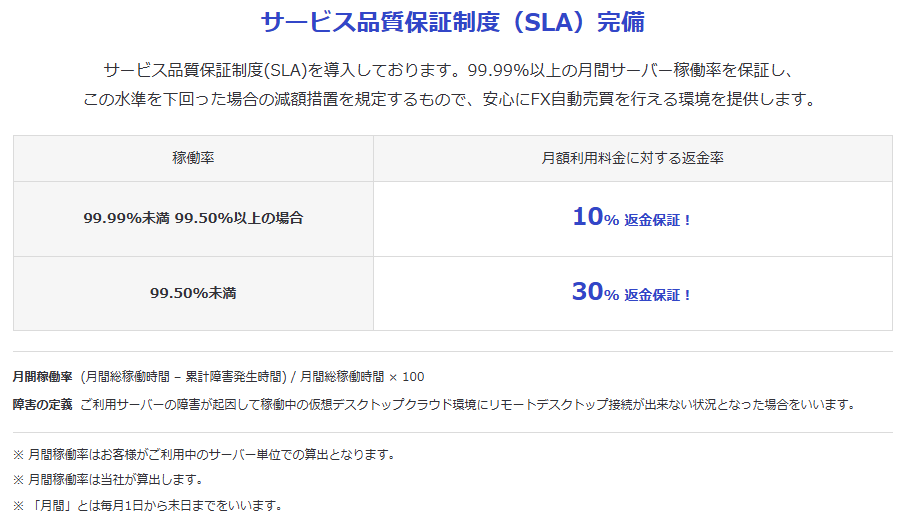Click the intro sentence mentioning 99.99%以上
The image size is (907, 528).
click(452, 72)
